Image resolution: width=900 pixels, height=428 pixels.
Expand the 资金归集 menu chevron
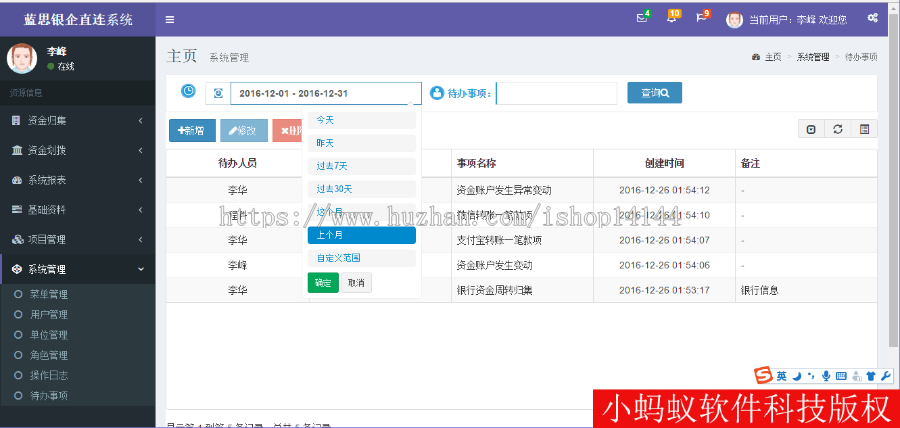coord(141,120)
